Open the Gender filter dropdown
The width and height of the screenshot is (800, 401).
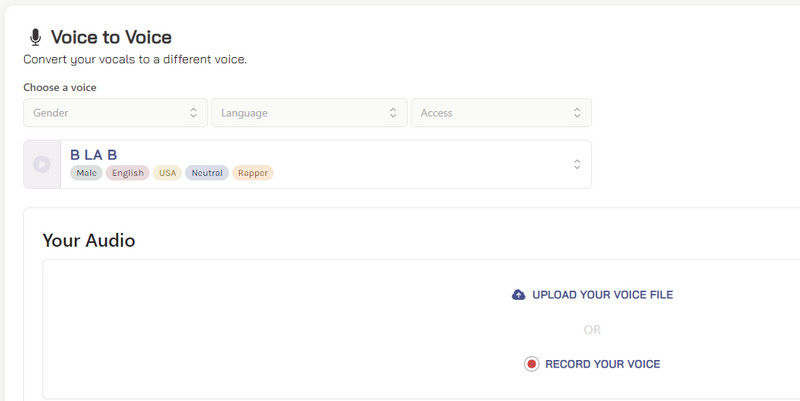115,113
